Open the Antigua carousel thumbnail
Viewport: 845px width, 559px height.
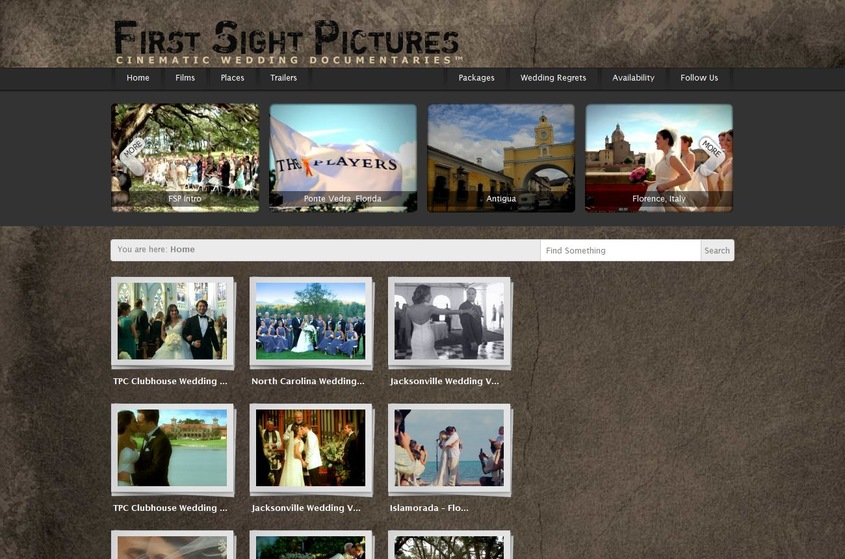click(501, 157)
